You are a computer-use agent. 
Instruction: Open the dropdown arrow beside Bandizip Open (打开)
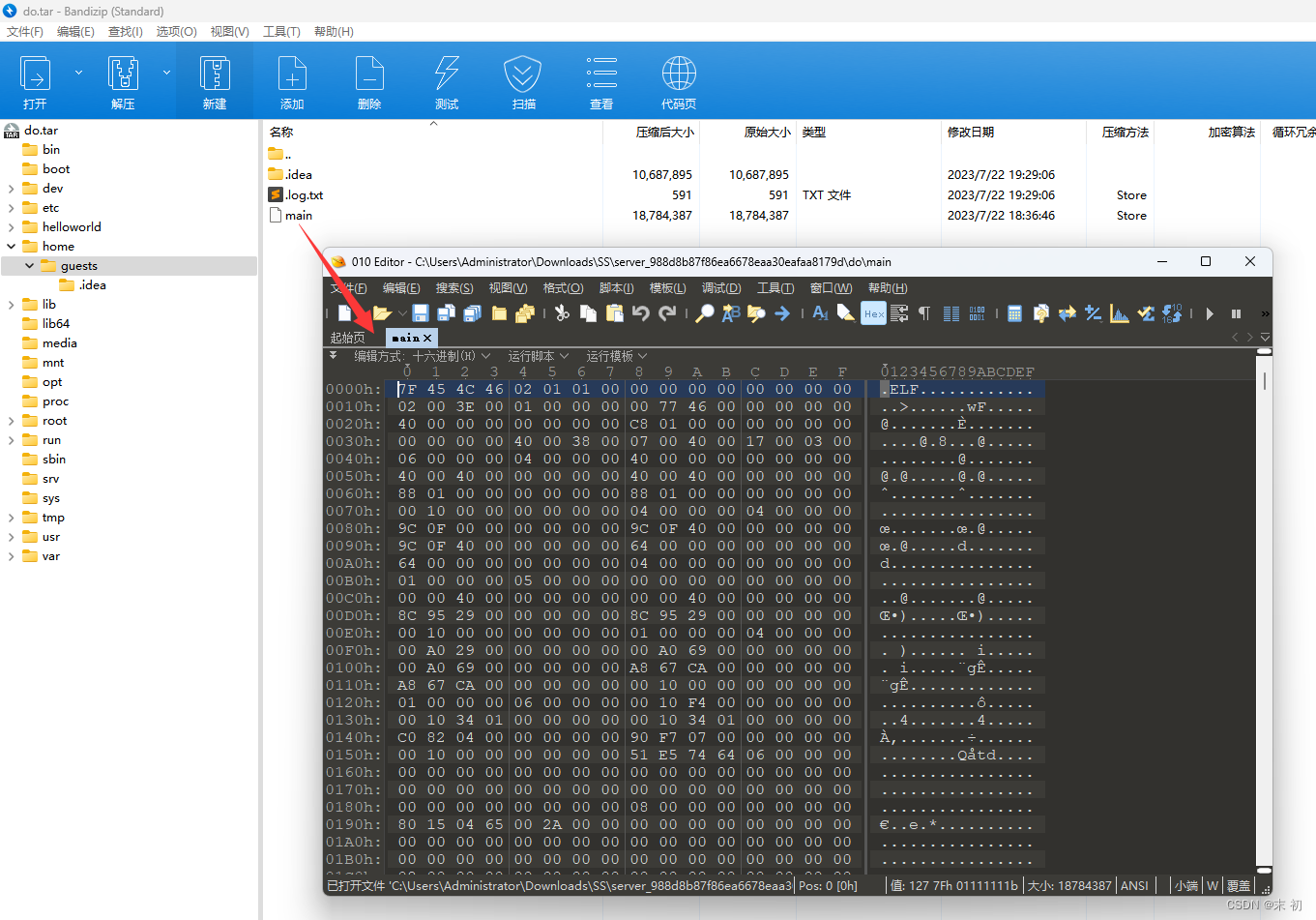[79, 73]
